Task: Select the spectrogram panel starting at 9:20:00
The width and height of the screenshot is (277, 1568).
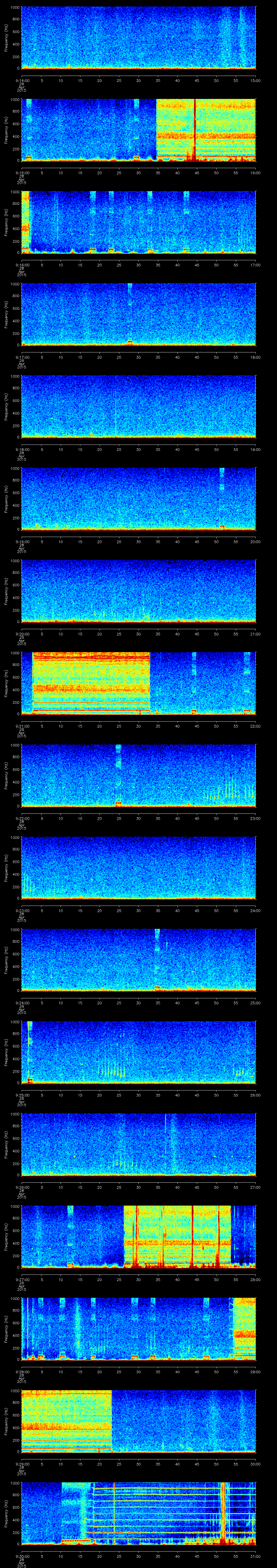Action: 139,590
